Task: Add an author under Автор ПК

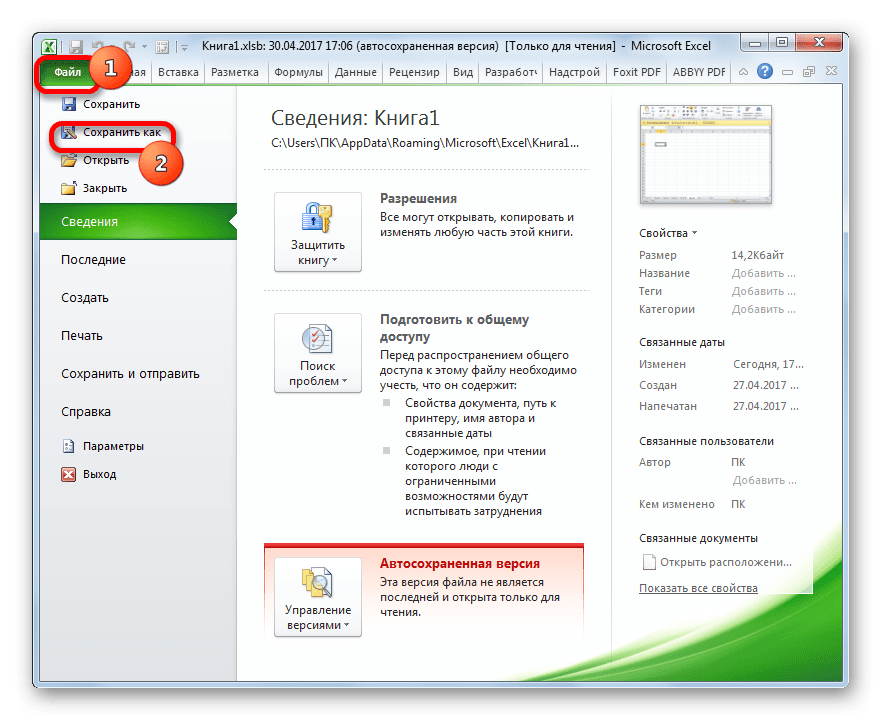Action: [764, 480]
